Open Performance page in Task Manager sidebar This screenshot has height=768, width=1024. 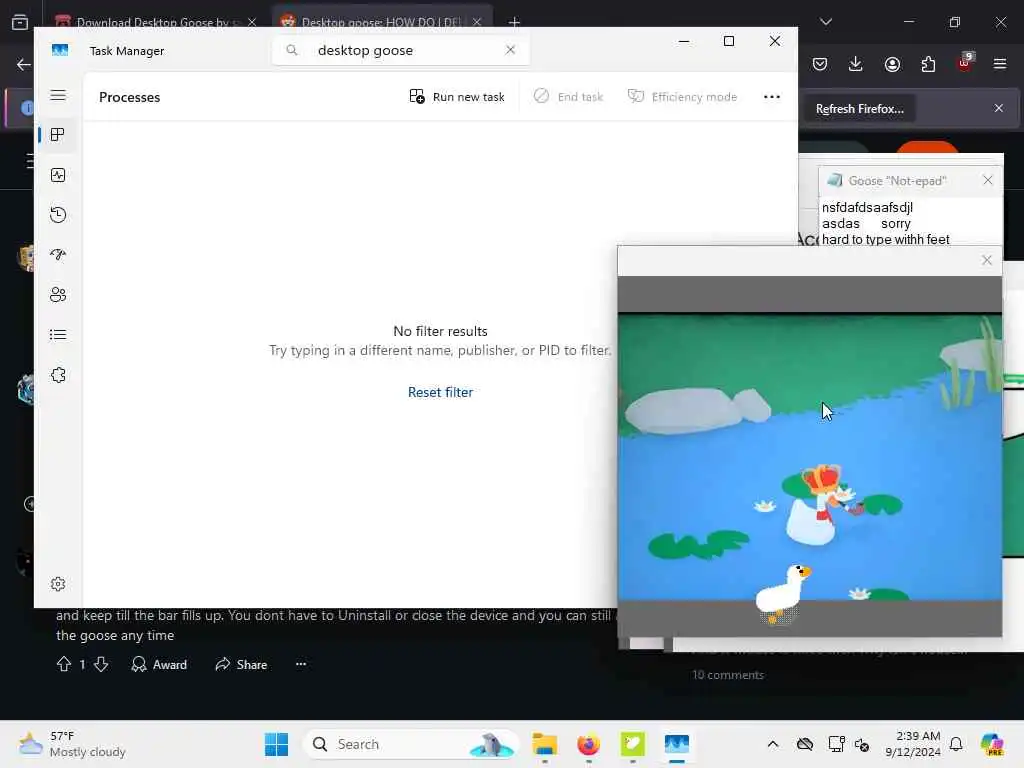(x=58, y=175)
